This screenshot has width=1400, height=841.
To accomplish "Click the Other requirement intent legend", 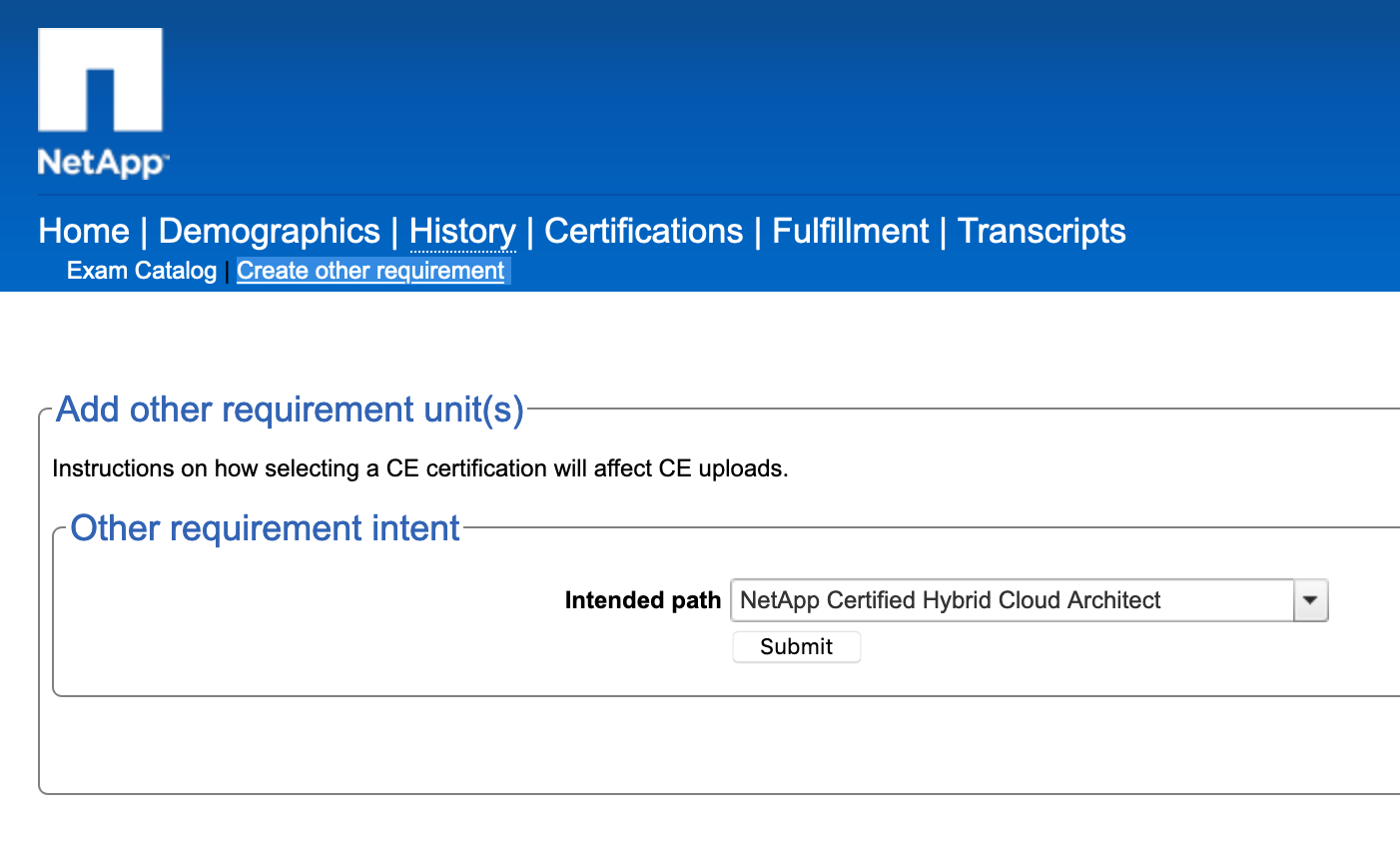I will pos(265,528).
